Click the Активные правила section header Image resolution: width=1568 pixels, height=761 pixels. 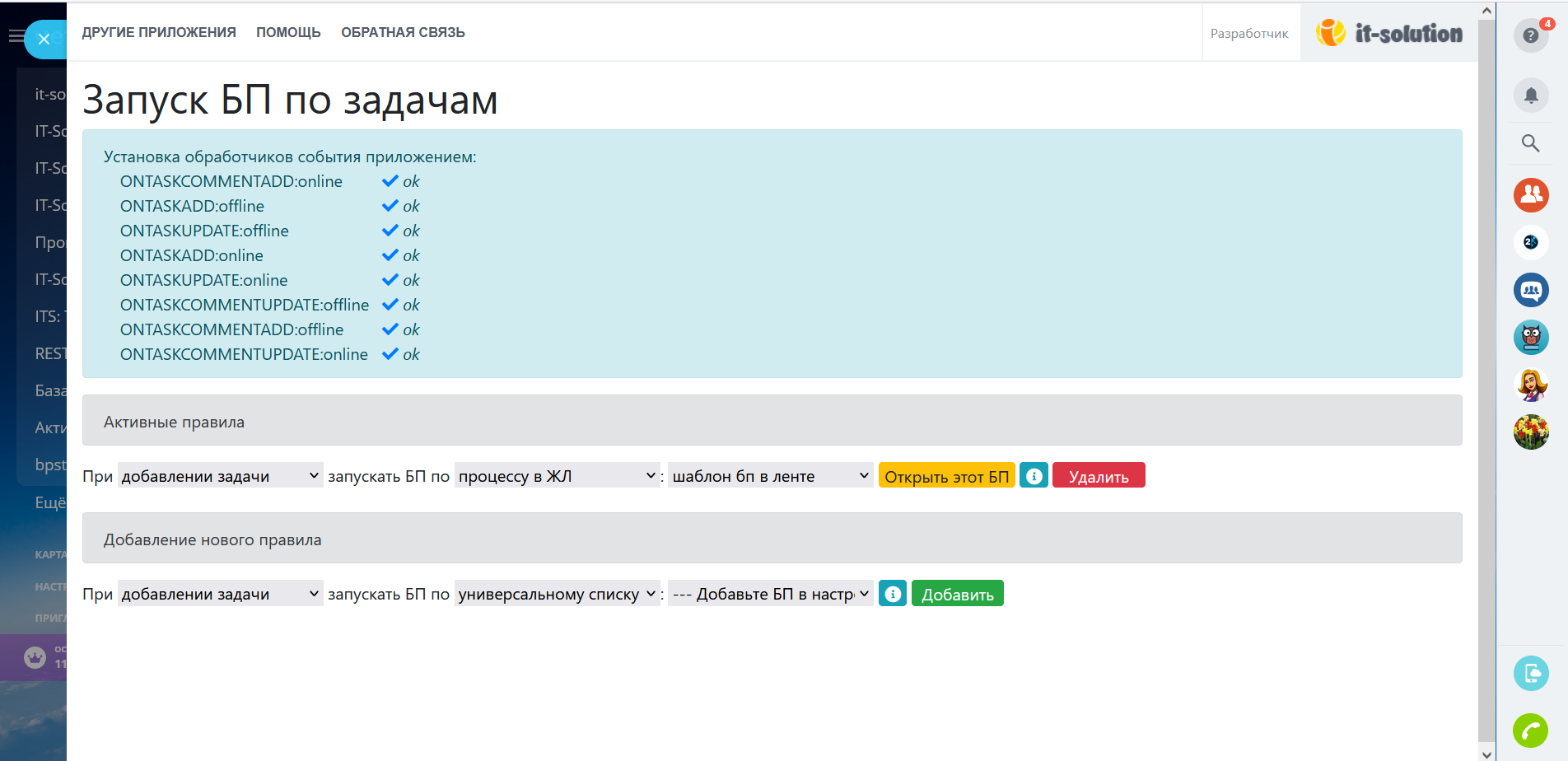(x=772, y=420)
